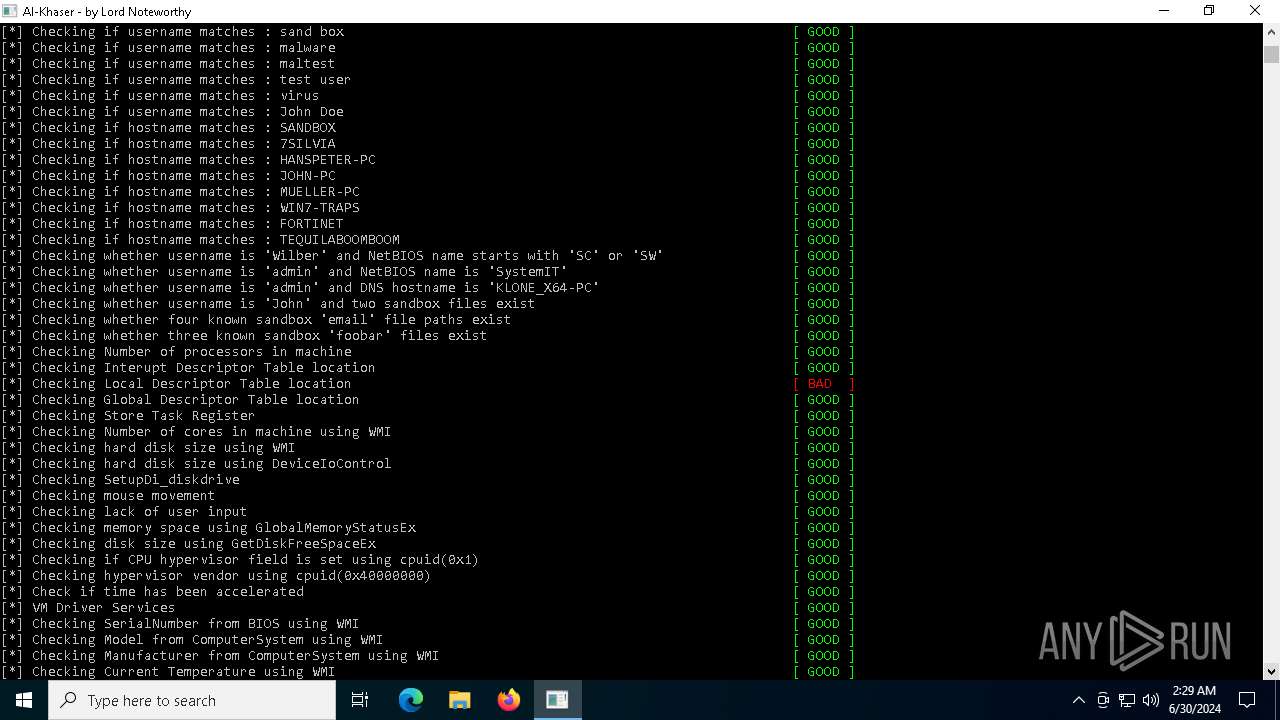Select line about sandbox 'foobar' files
Screen dimensions: 1280x720
(244, 335)
